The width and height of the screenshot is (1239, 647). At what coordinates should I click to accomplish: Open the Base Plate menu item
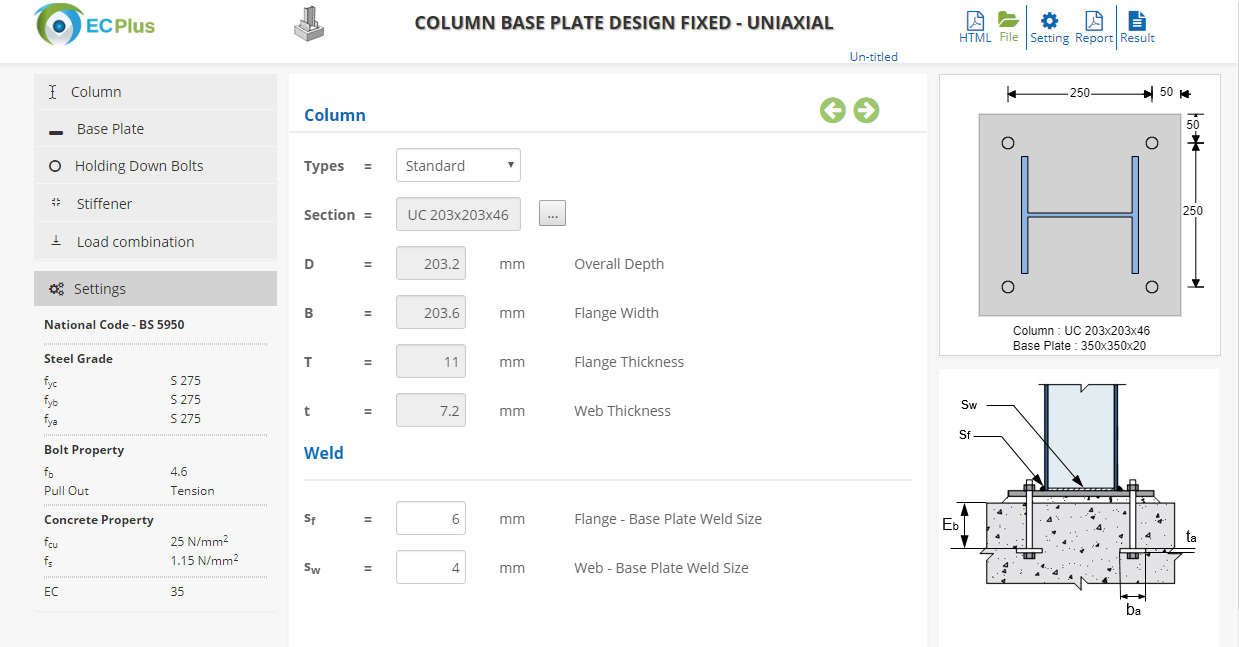coord(155,129)
